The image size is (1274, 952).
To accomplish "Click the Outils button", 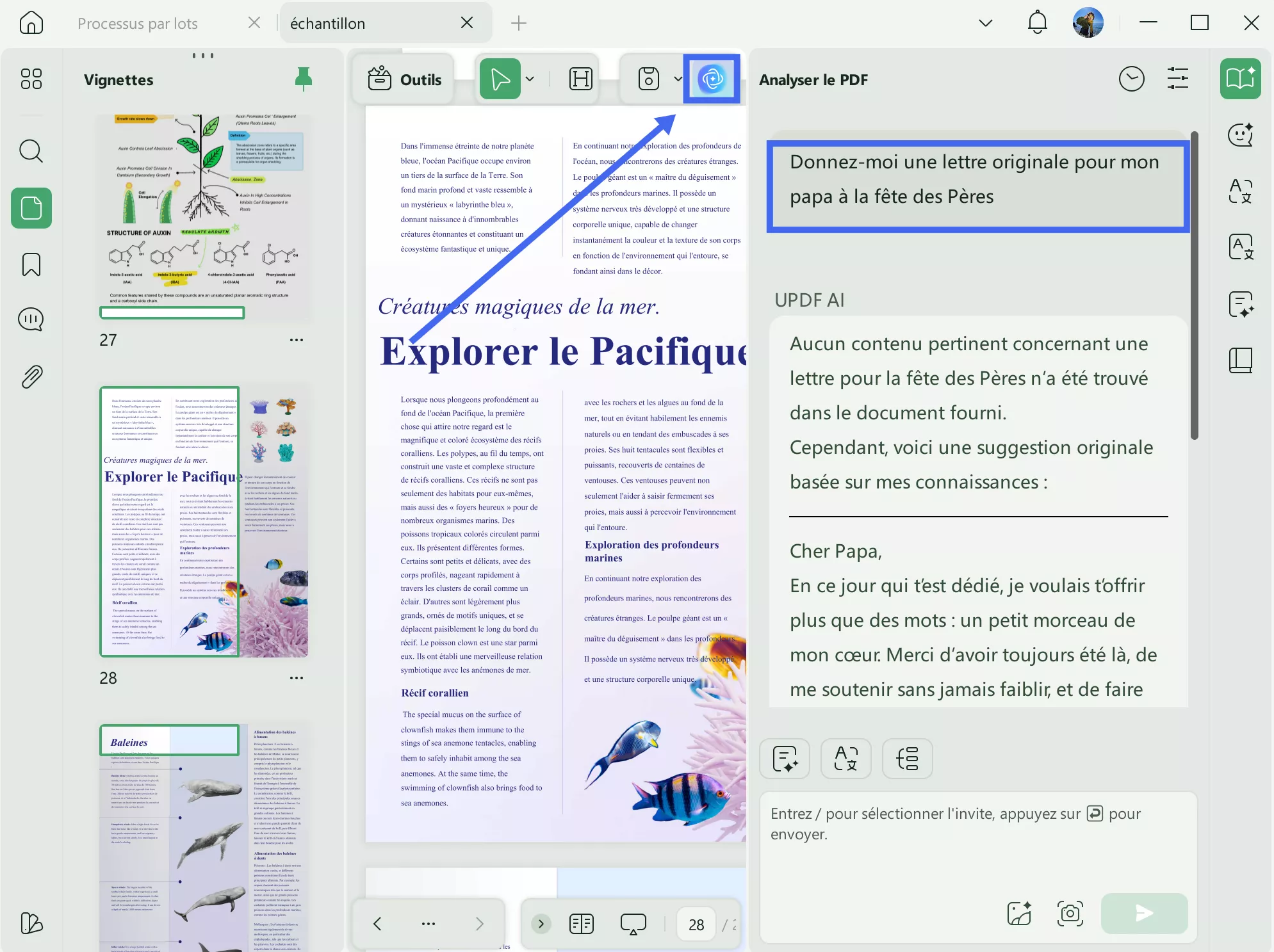I will pos(405,79).
